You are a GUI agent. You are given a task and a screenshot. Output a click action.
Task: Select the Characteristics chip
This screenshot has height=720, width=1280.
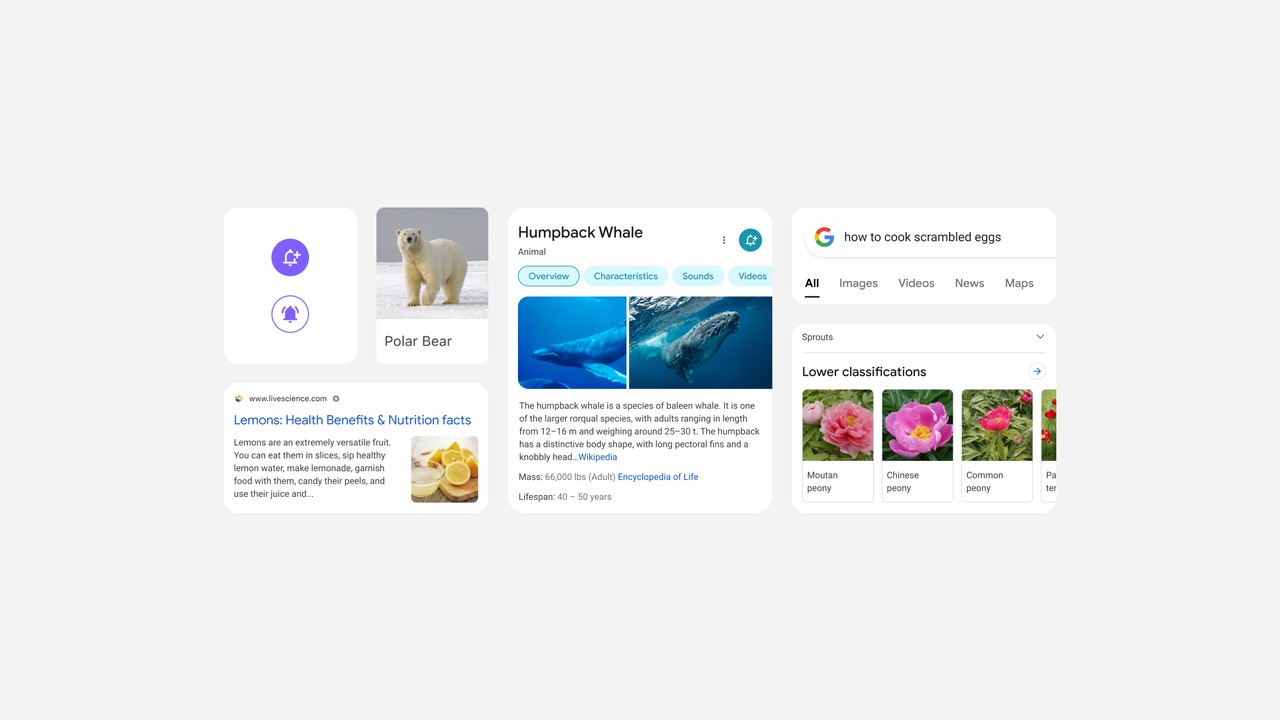(626, 276)
